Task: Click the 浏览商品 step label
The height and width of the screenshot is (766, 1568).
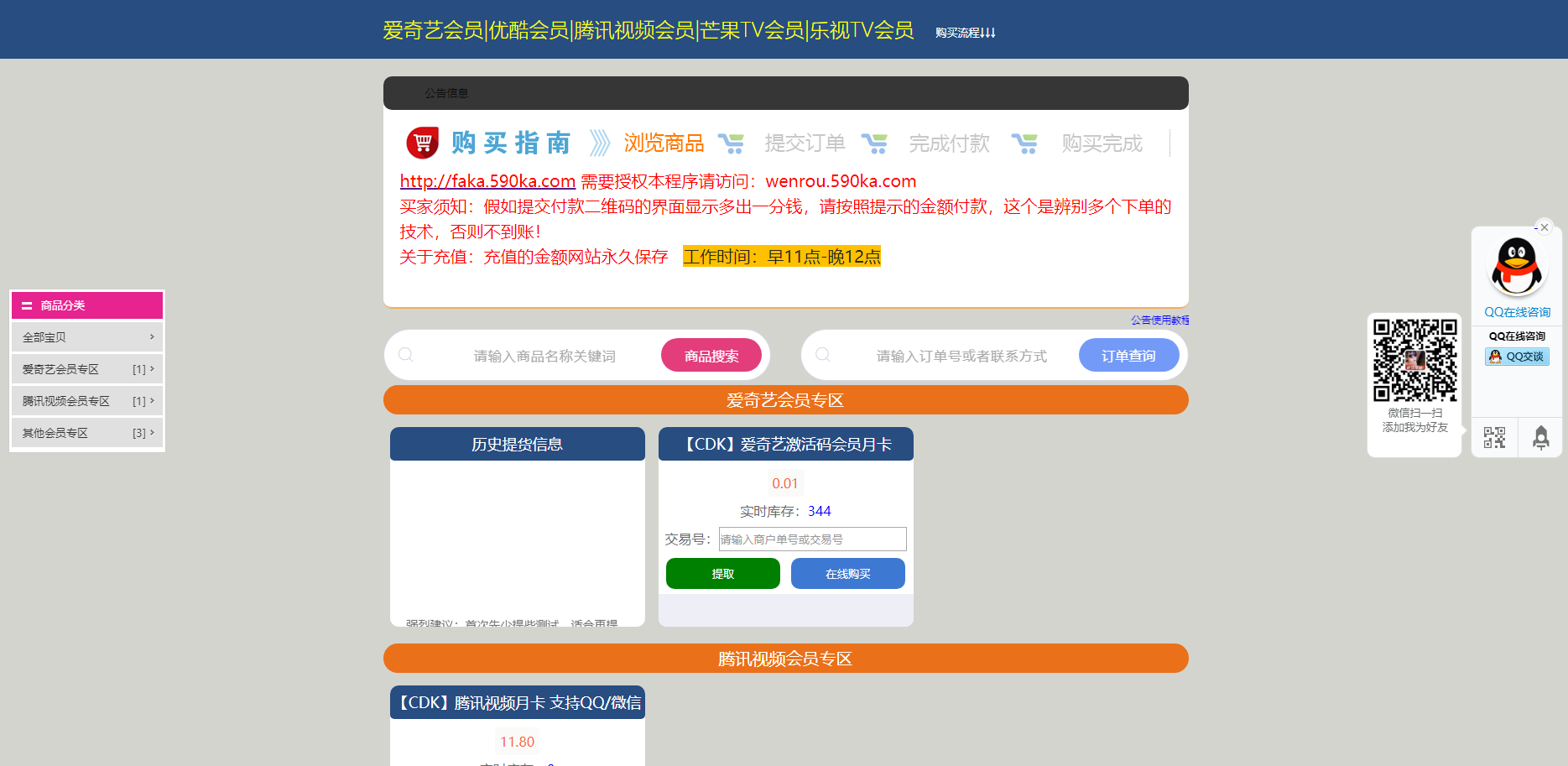Action: click(x=664, y=143)
